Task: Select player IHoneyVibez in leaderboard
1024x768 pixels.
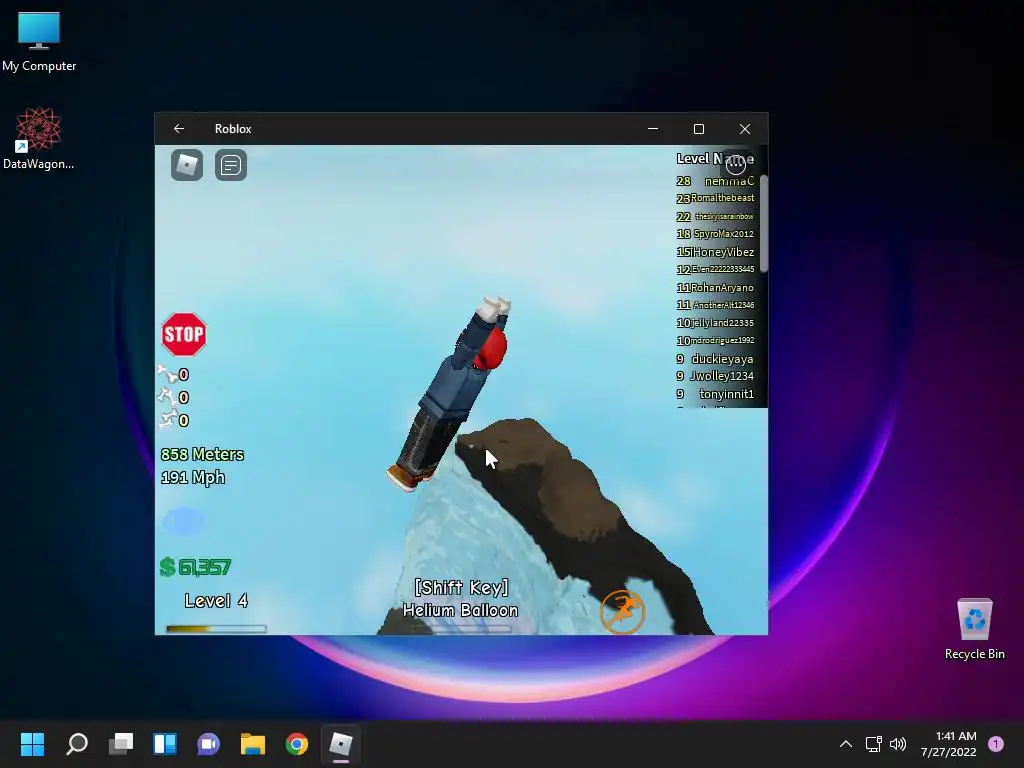Action: pyautogui.click(x=722, y=252)
